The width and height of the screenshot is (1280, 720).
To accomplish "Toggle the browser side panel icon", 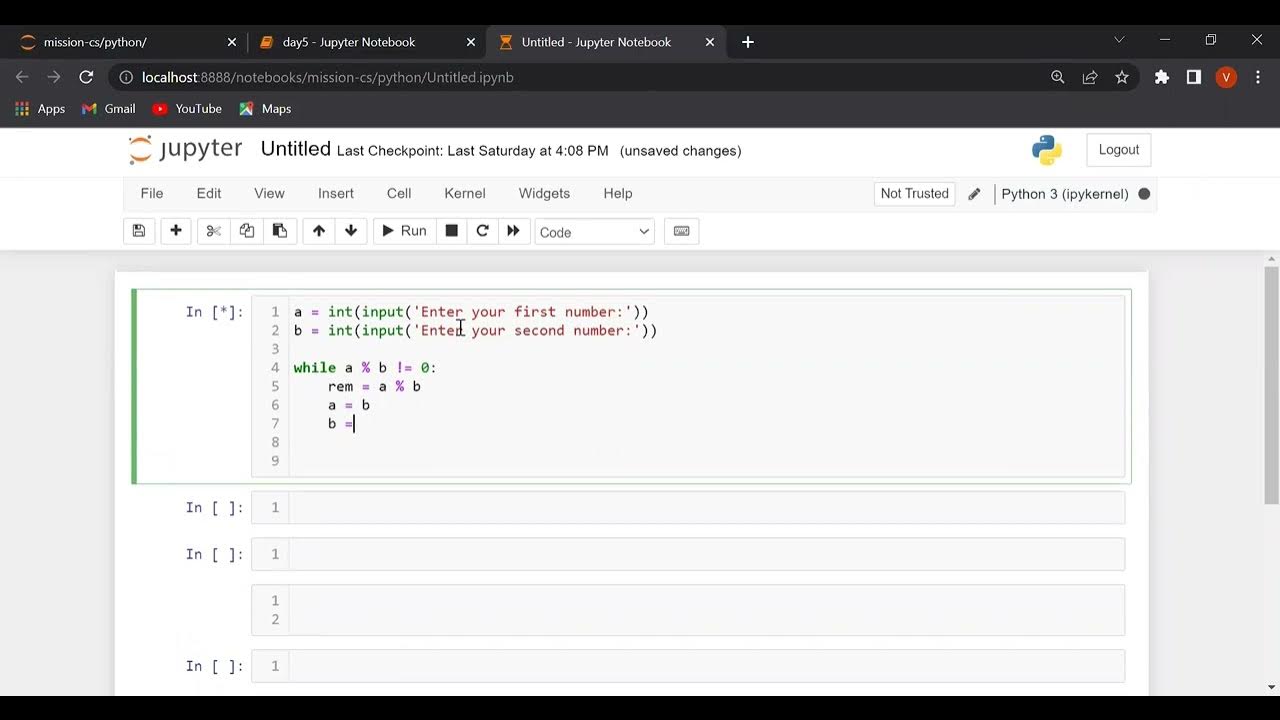I will point(1194,77).
